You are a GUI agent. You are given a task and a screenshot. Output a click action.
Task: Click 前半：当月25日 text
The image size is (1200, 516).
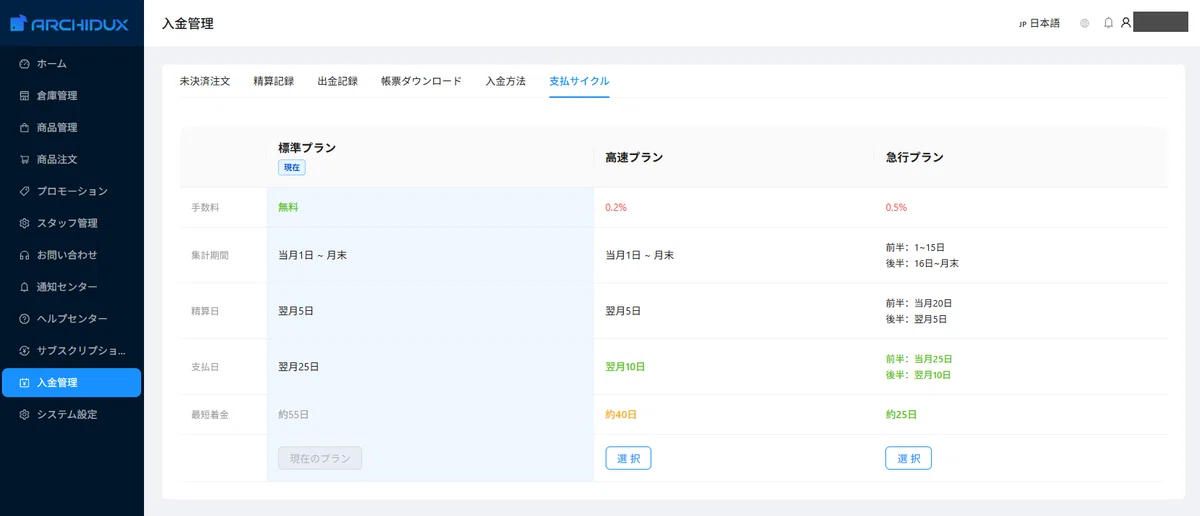pyautogui.click(x=918, y=358)
